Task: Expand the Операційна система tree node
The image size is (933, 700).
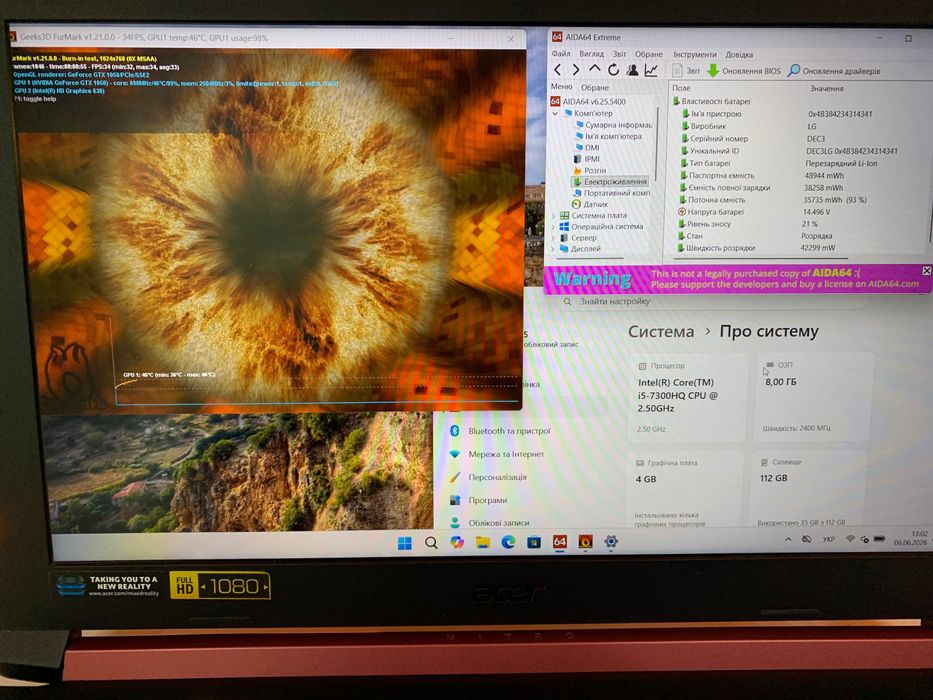Action: coord(553,227)
